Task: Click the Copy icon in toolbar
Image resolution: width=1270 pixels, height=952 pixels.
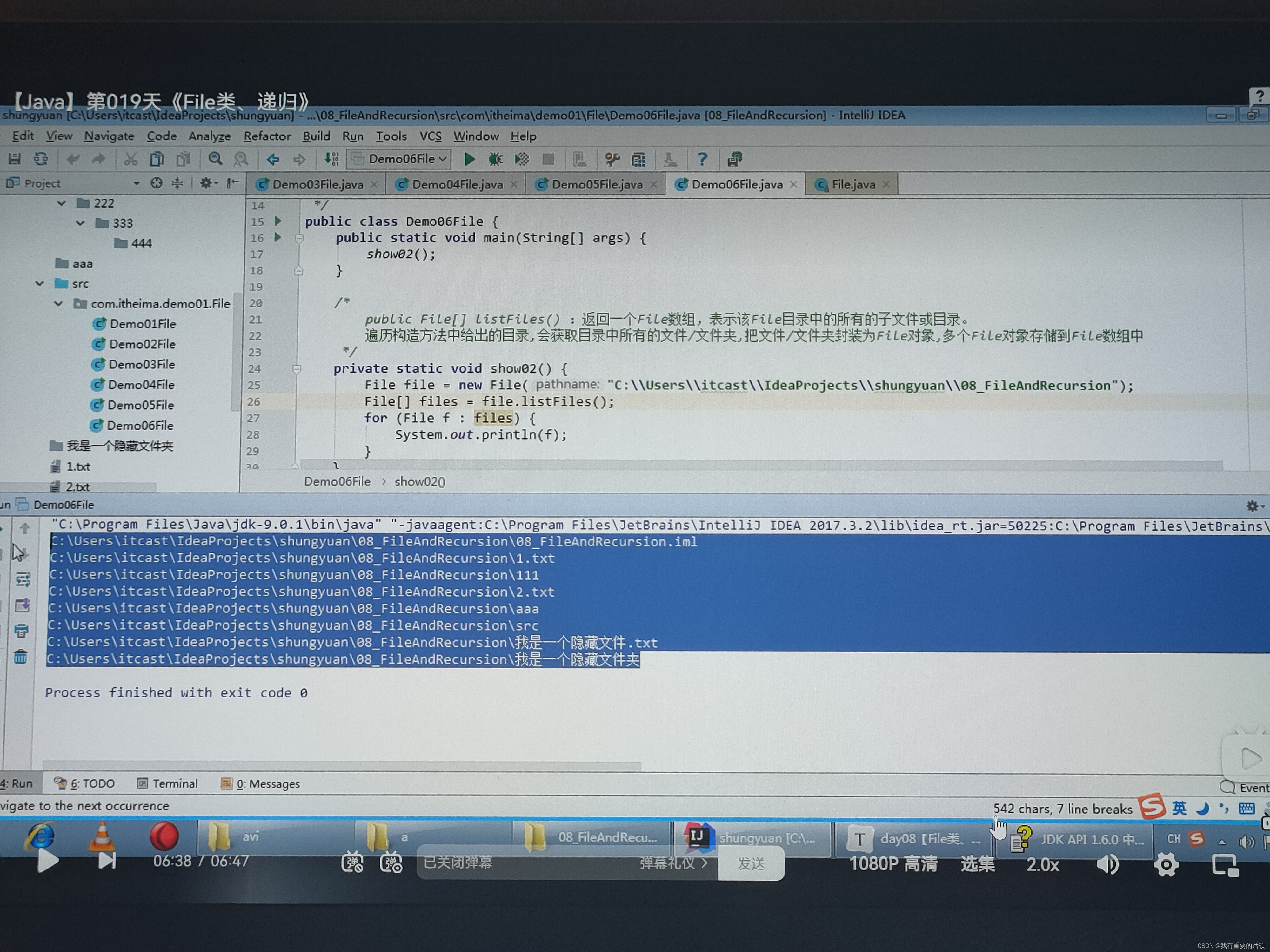Action: click(x=157, y=159)
